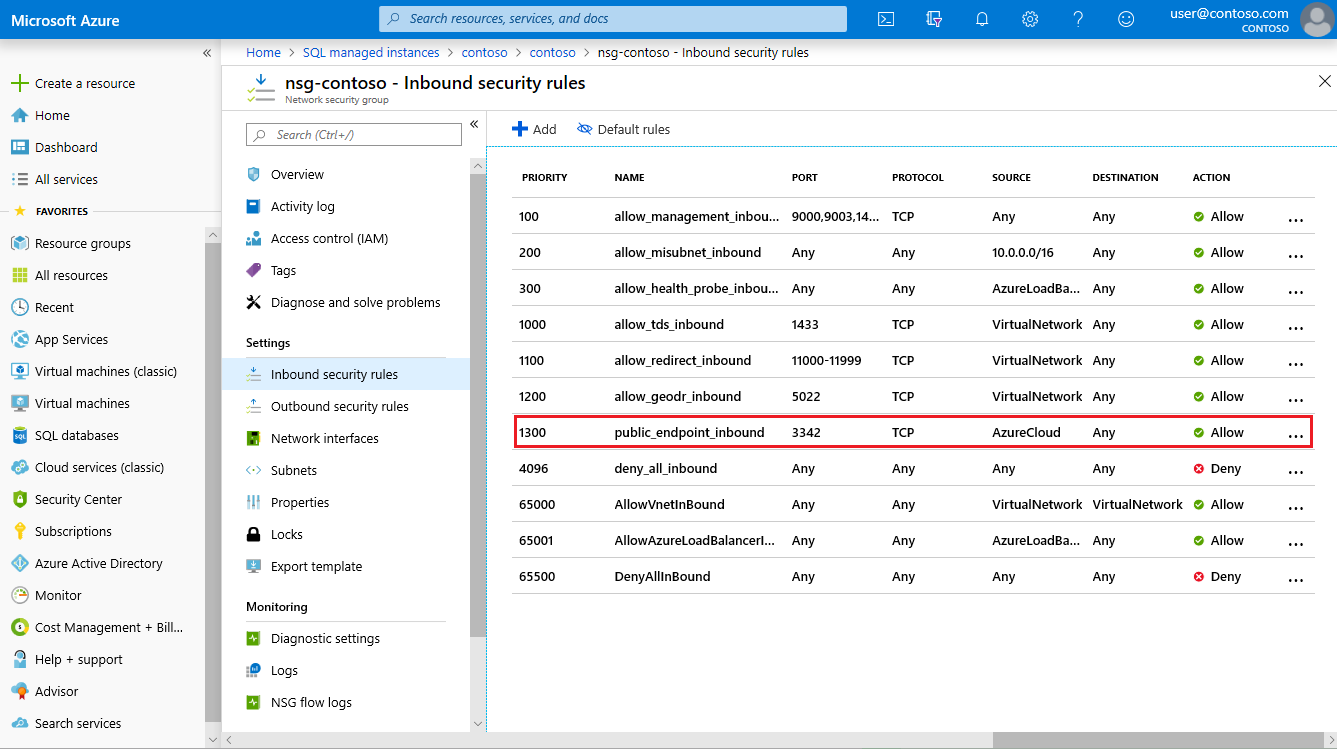
Task: Open the portal settings gear
Action: [x=1030, y=19]
